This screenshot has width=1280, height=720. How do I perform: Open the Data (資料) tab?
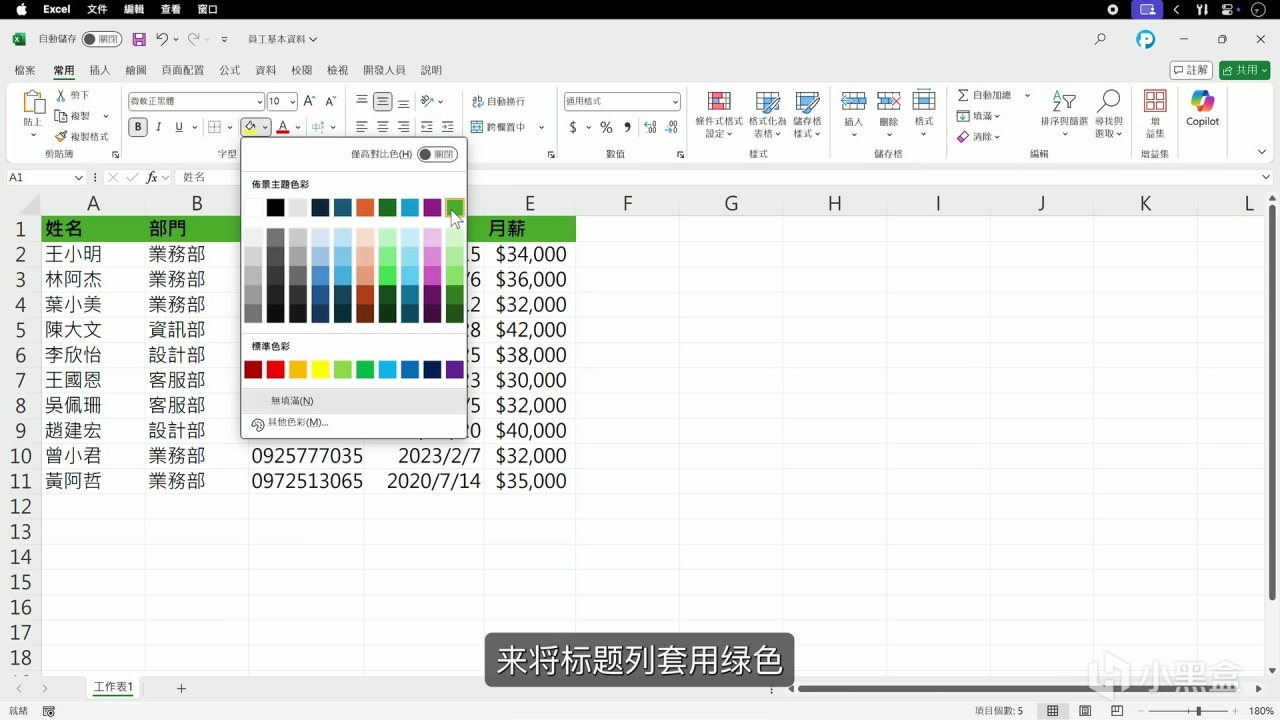point(266,70)
